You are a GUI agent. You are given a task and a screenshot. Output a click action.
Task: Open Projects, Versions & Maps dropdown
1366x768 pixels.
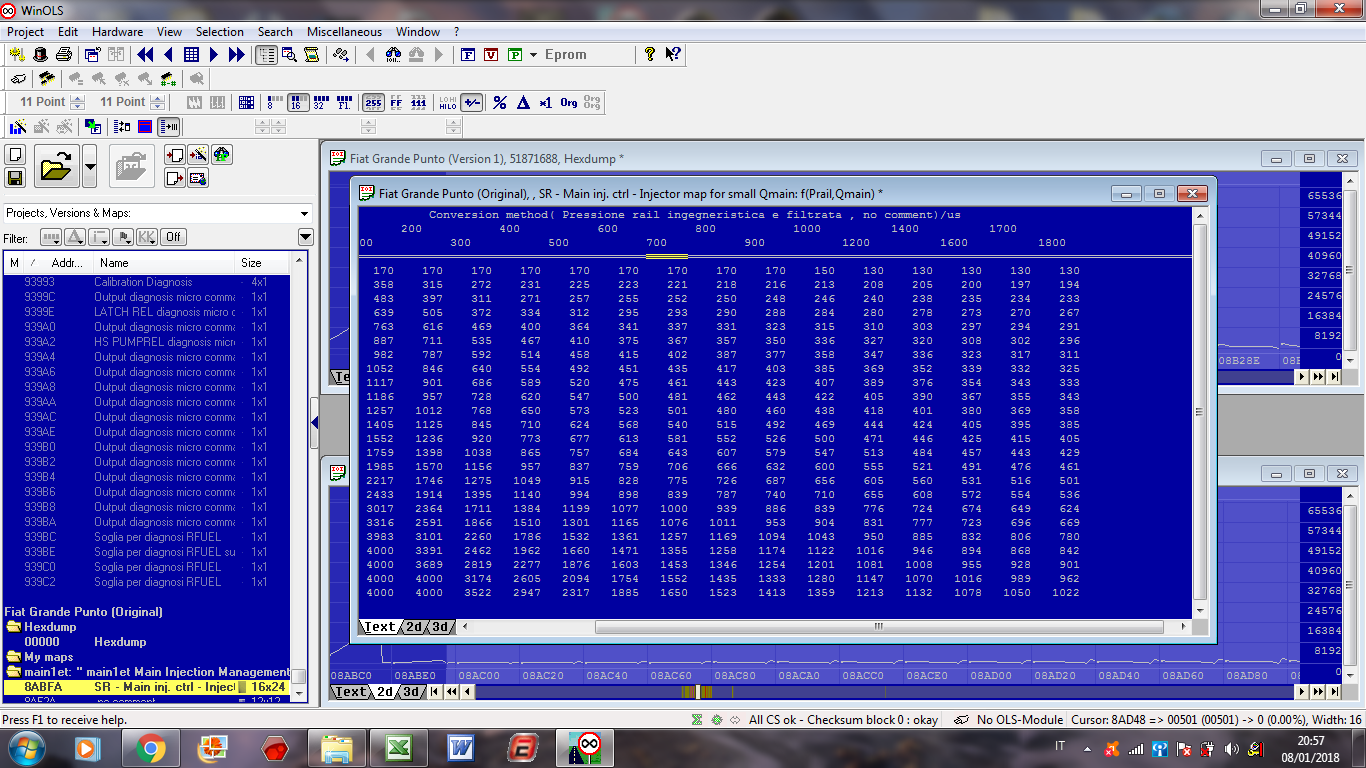[158, 213]
